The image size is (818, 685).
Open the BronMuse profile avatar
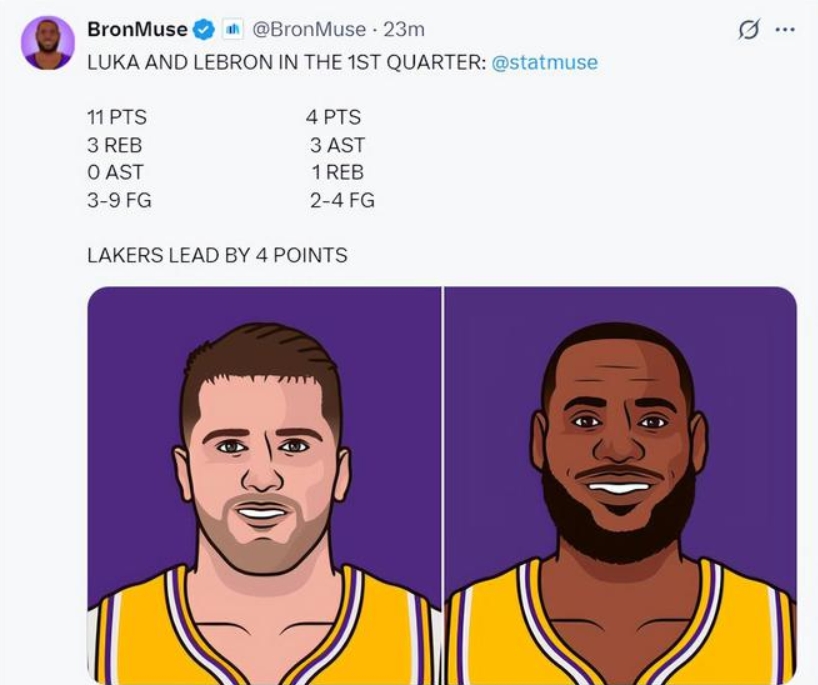(x=48, y=43)
